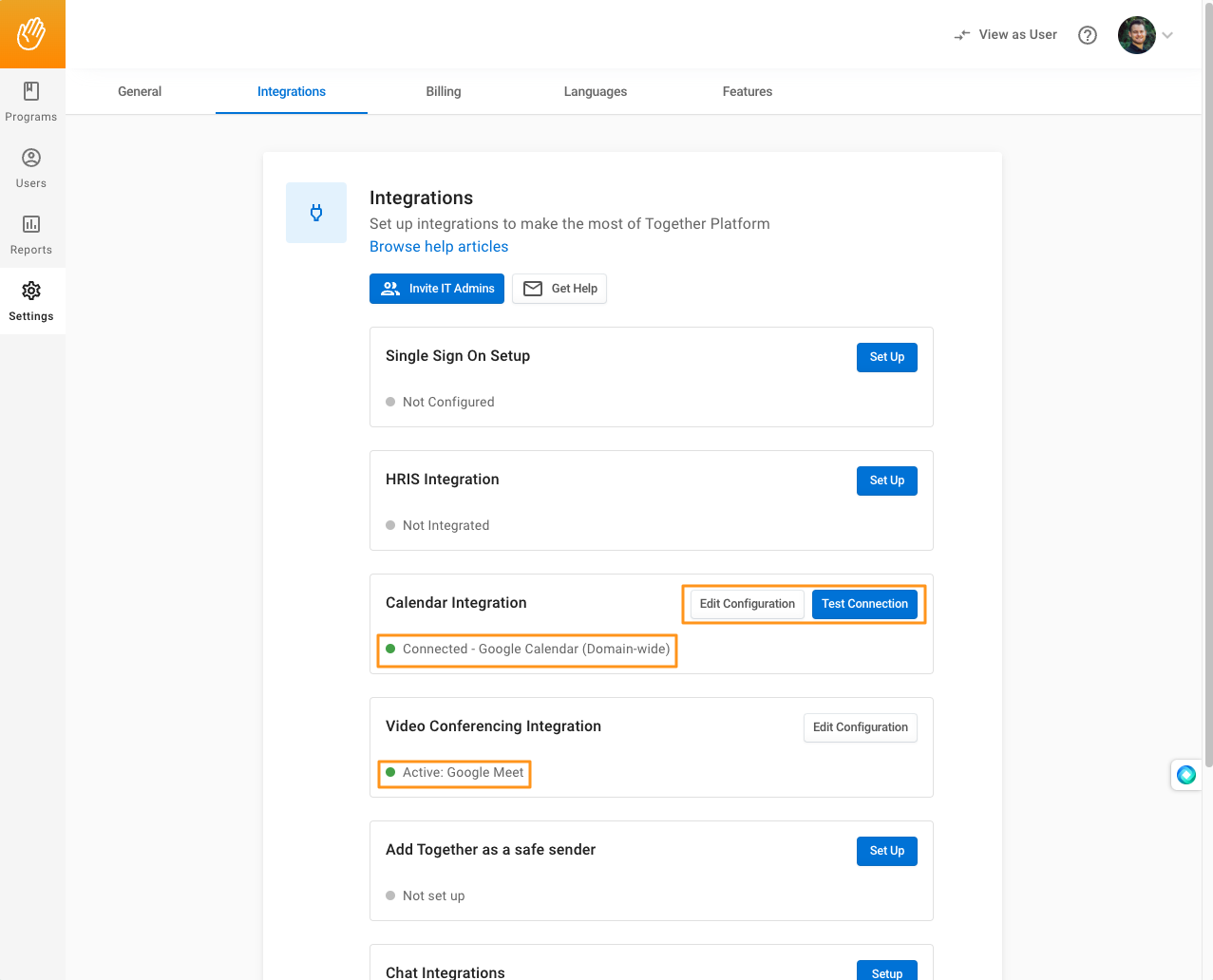Click the Not Integrated status text
The image size is (1213, 980).
click(446, 526)
